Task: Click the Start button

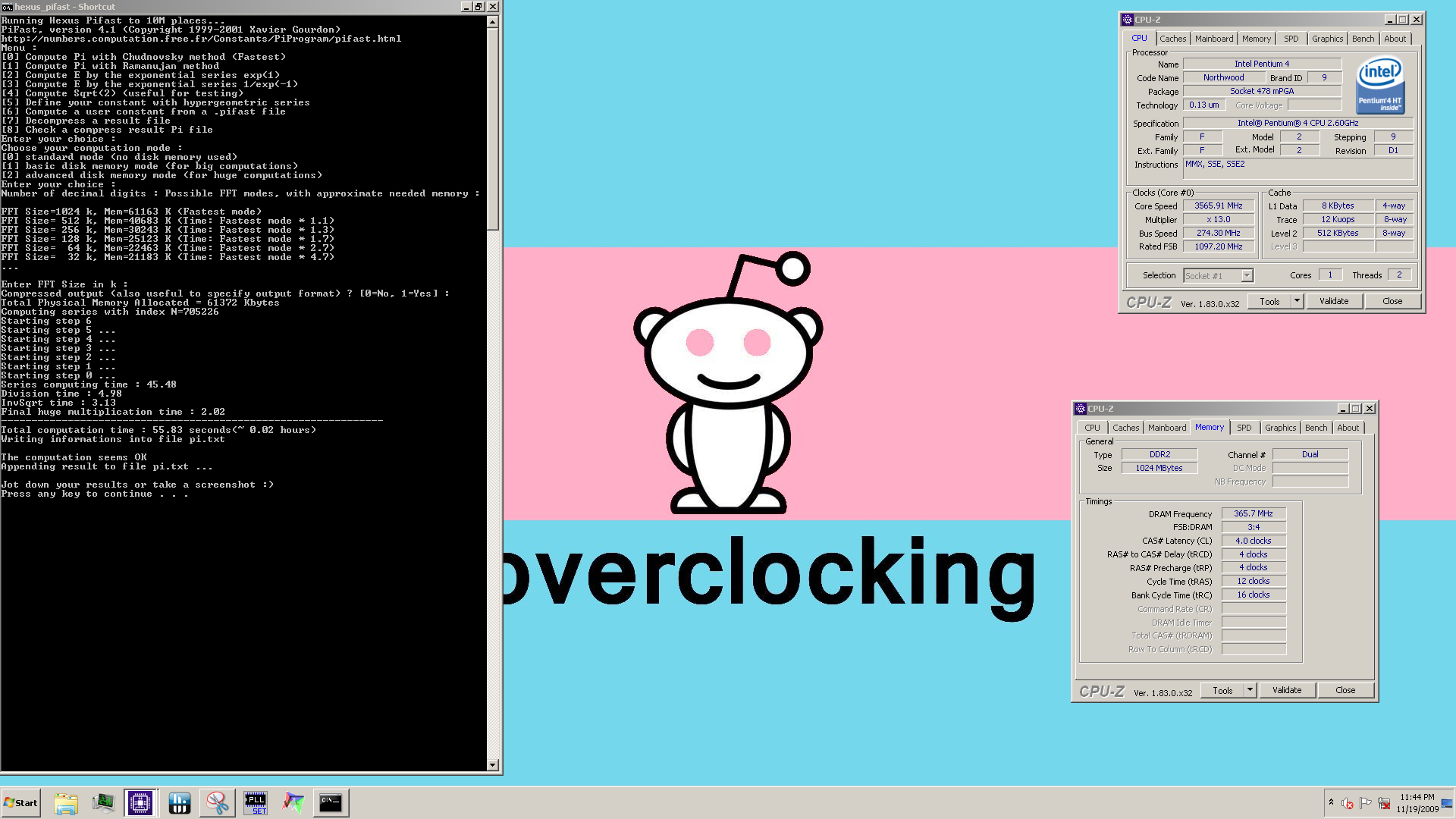Action: tap(20, 803)
